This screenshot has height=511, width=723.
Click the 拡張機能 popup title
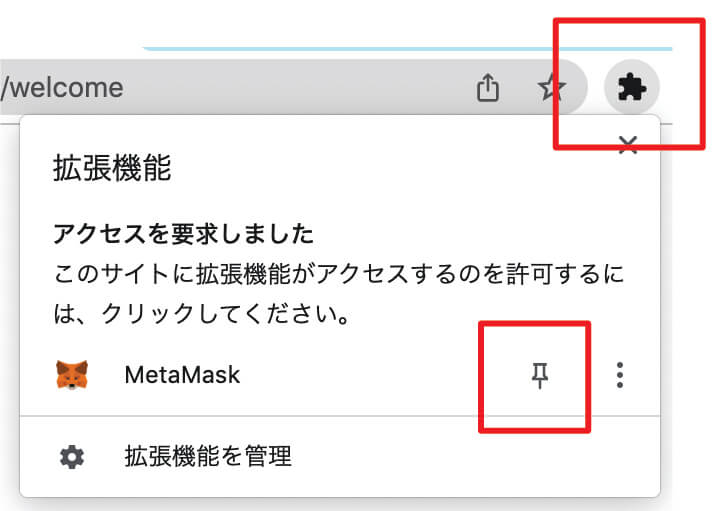click(x=112, y=168)
